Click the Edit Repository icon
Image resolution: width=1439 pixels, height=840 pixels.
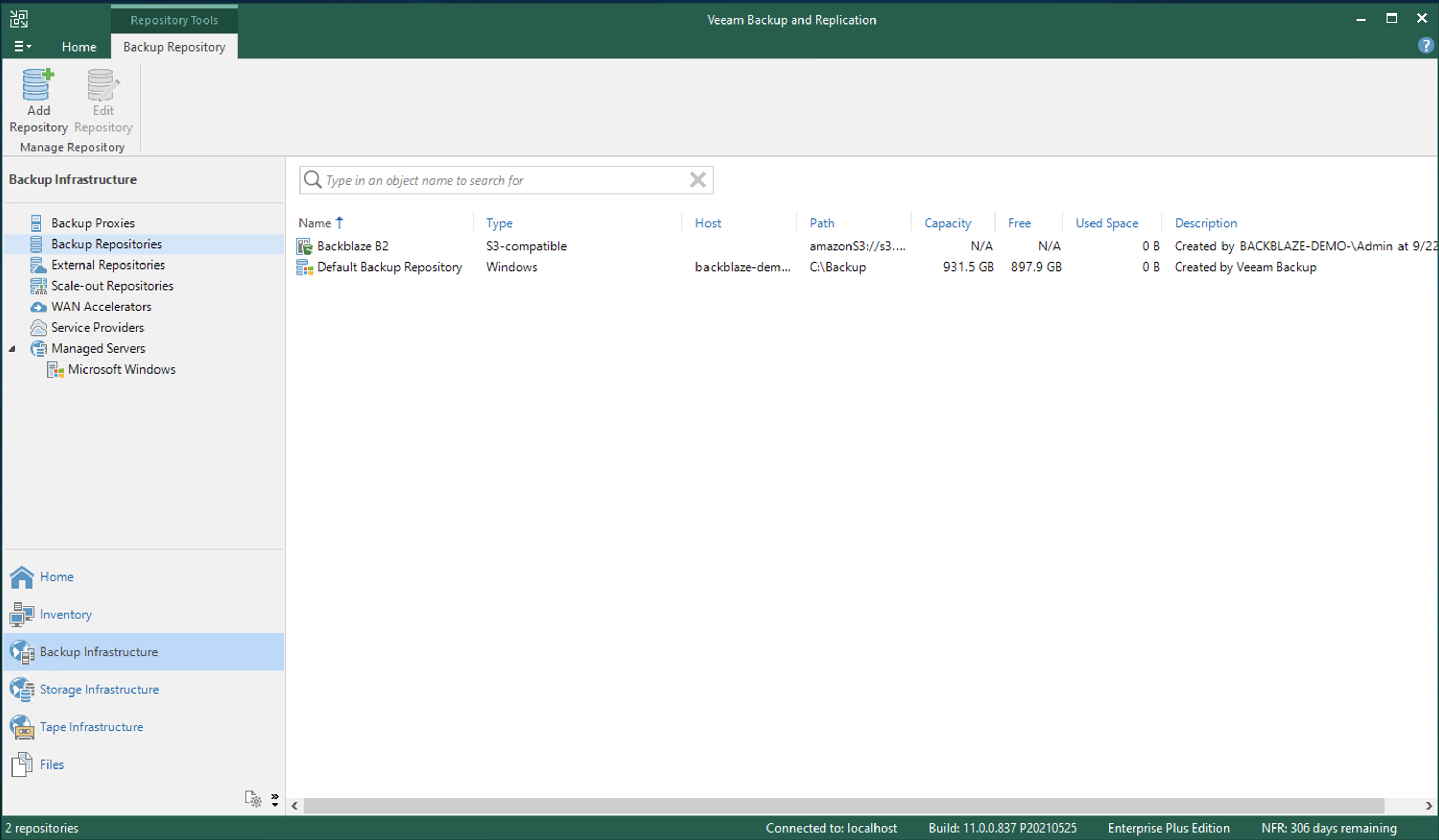coord(103,84)
